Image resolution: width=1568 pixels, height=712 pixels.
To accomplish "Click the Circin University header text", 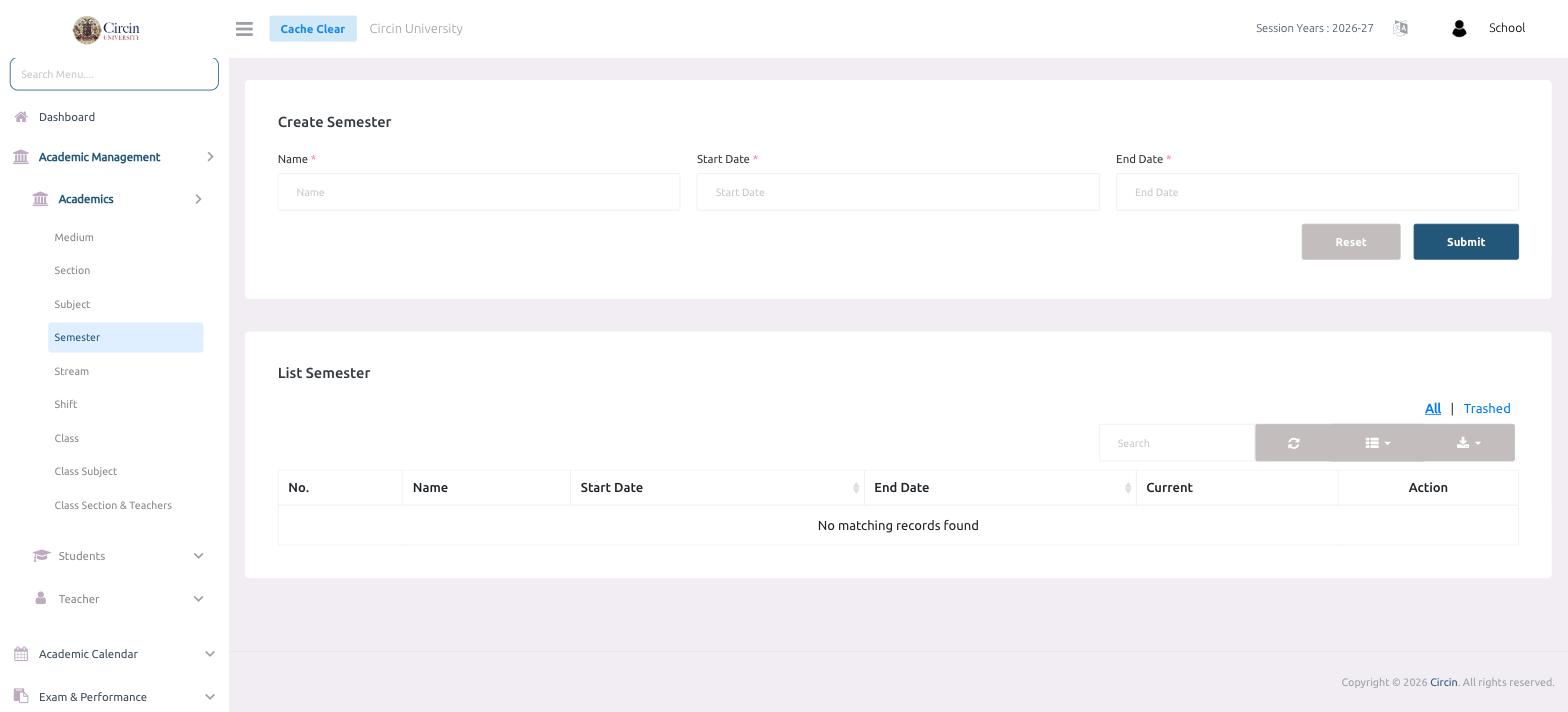I will pyautogui.click(x=416, y=28).
